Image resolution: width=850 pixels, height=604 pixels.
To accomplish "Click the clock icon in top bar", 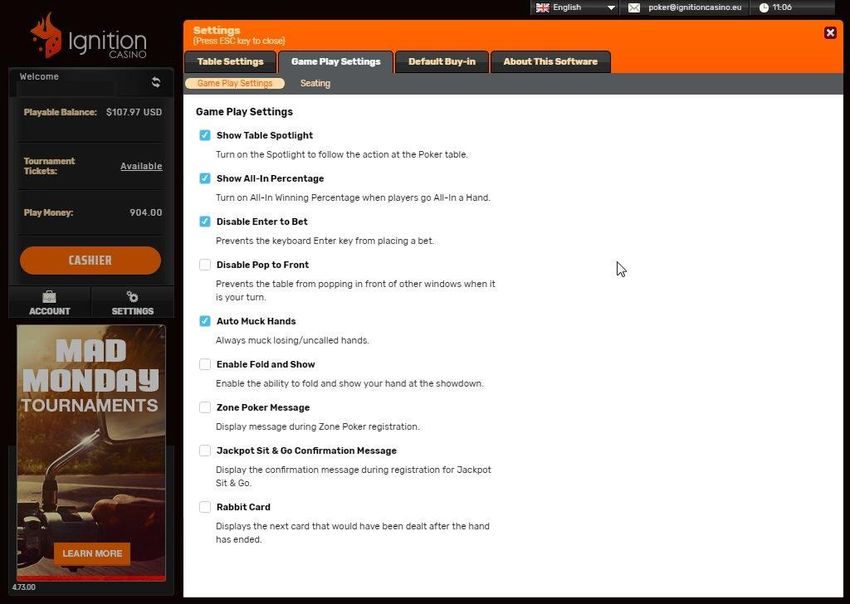I will (x=764, y=8).
